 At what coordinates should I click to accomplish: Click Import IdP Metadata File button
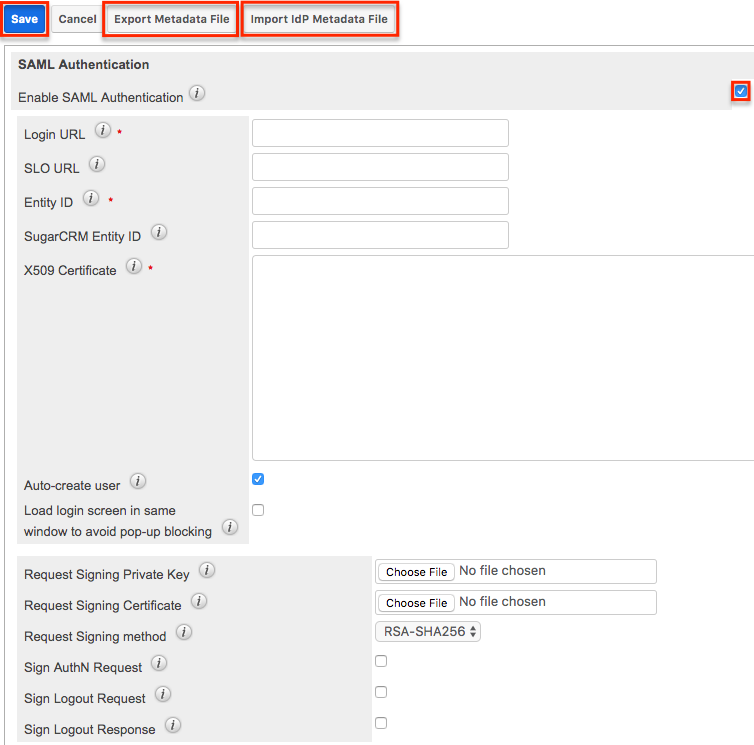coord(319,19)
